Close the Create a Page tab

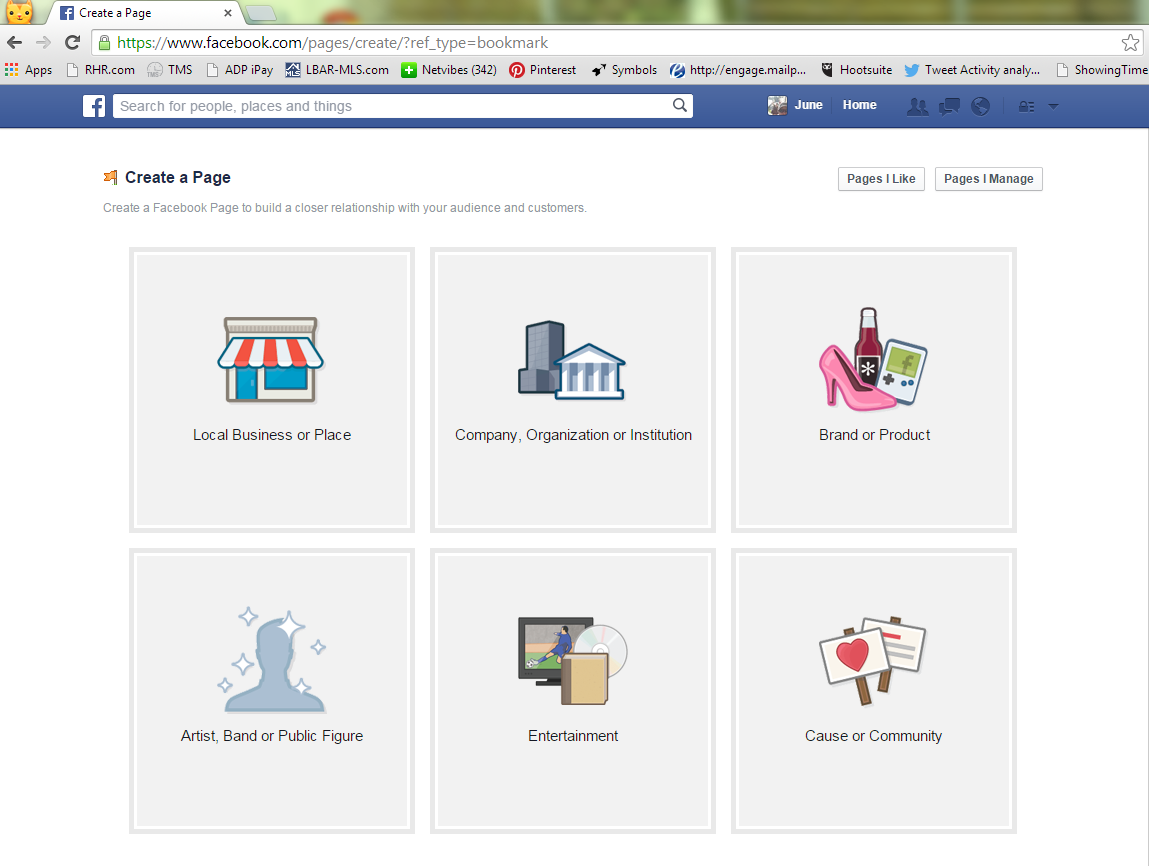[x=228, y=13]
